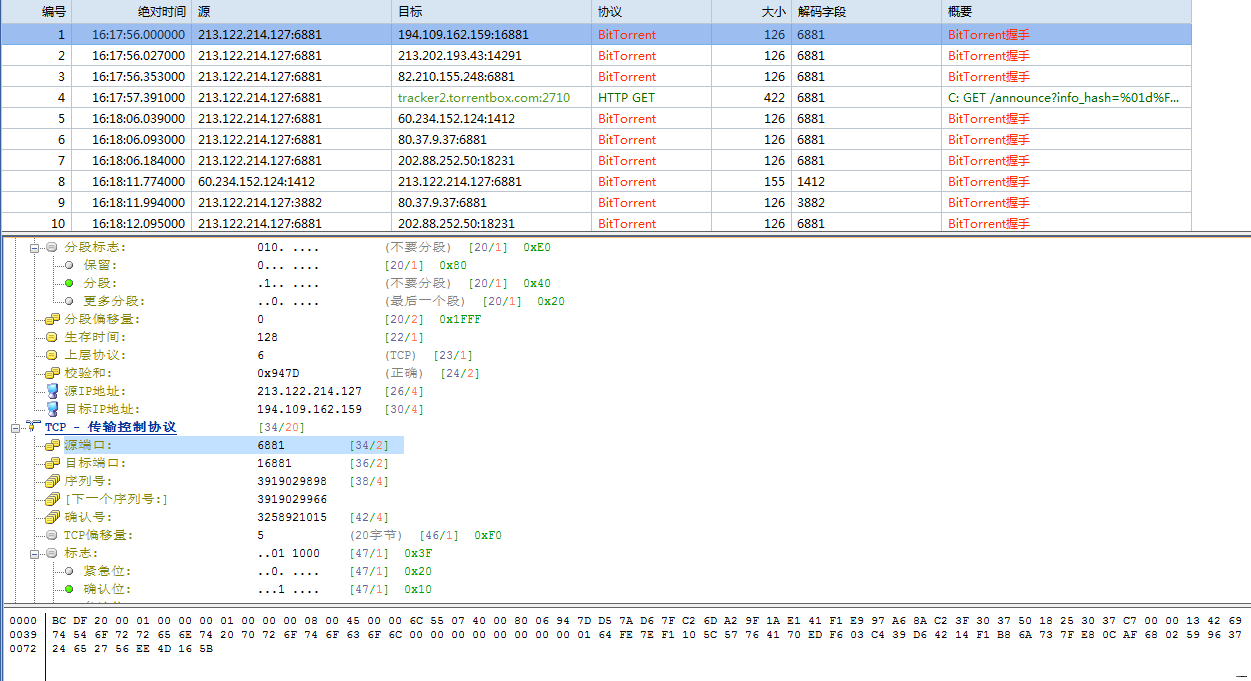Viewport: 1251px width, 681px height.
Task: Select the green 确认位 flag indicator
Action: (x=69, y=589)
